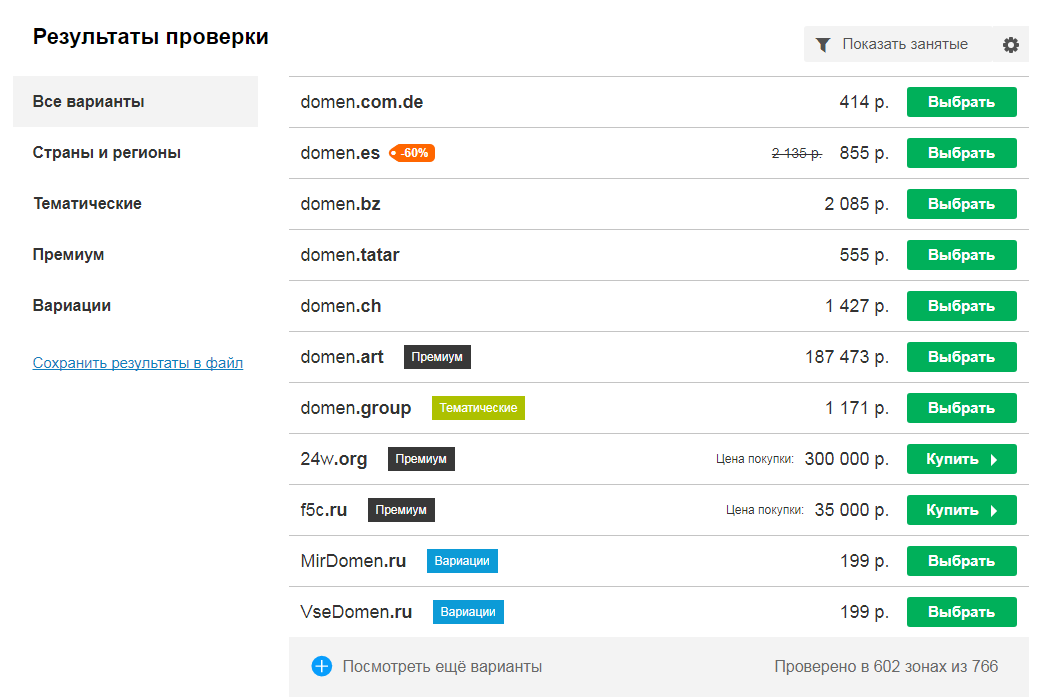
Task: Switch to Страны и регионы category
Action: point(107,153)
